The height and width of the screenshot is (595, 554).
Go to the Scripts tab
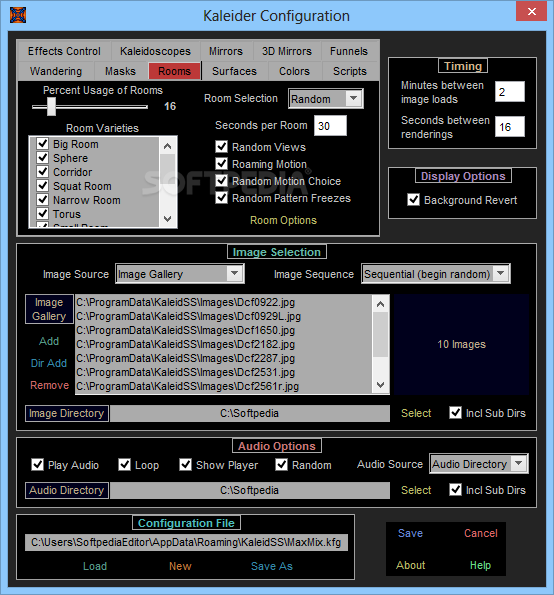point(350,71)
